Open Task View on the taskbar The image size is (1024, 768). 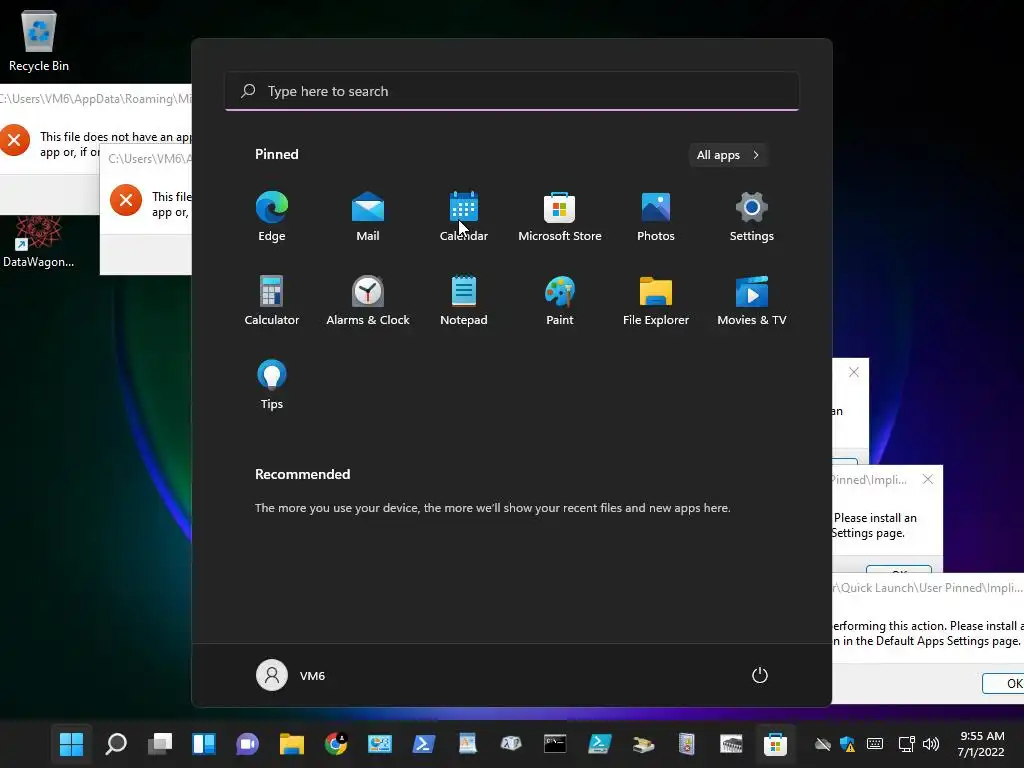pos(159,744)
